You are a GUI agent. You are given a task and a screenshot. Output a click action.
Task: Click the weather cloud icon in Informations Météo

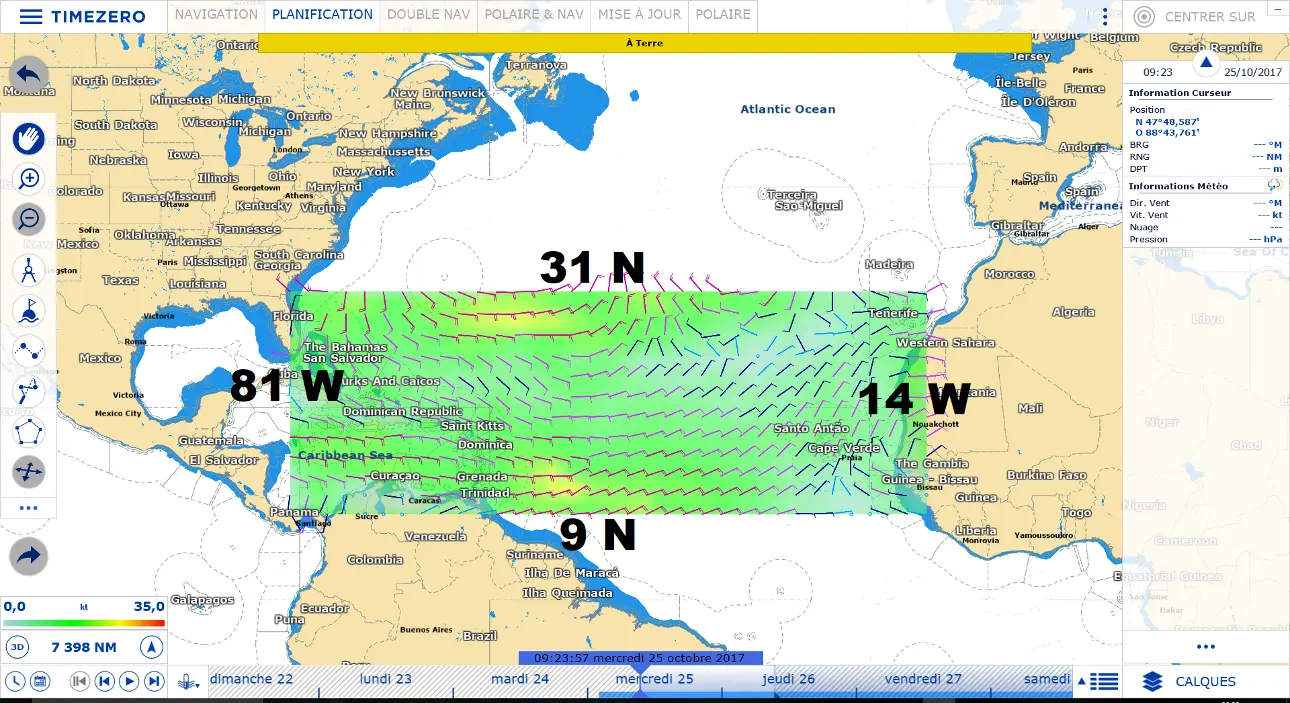(1274, 185)
